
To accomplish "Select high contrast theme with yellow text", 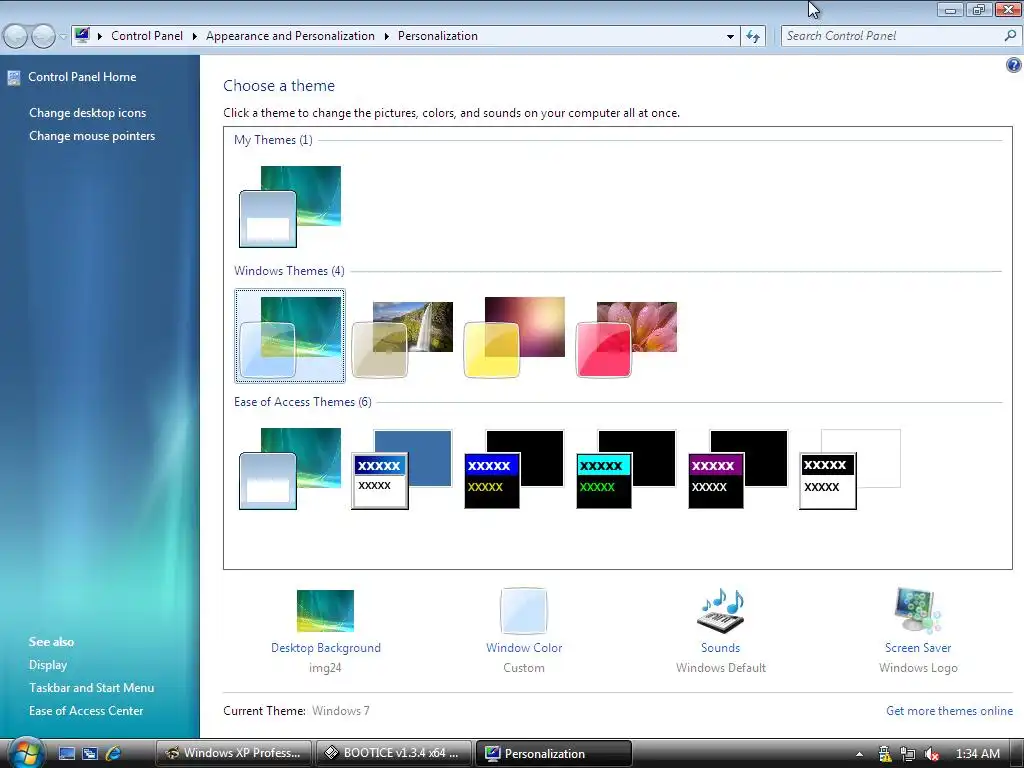I will (x=514, y=469).
